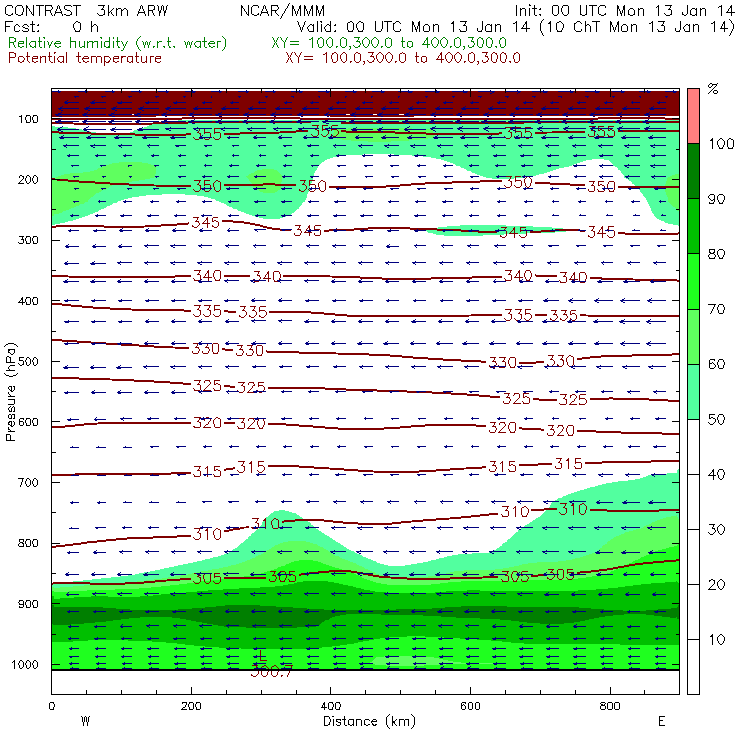Click the 100 hPa pressure tick label
Screen dimensions: 740x740
coord(28,119)
